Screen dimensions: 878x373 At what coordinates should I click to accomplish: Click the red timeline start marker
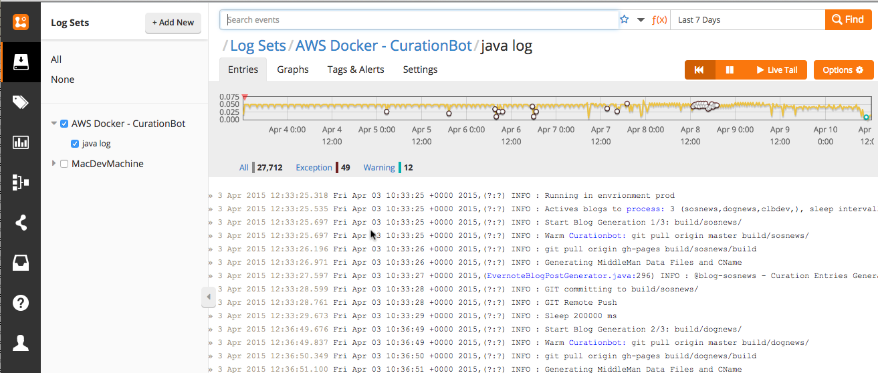pyautogui.click(x=244, y=97)
